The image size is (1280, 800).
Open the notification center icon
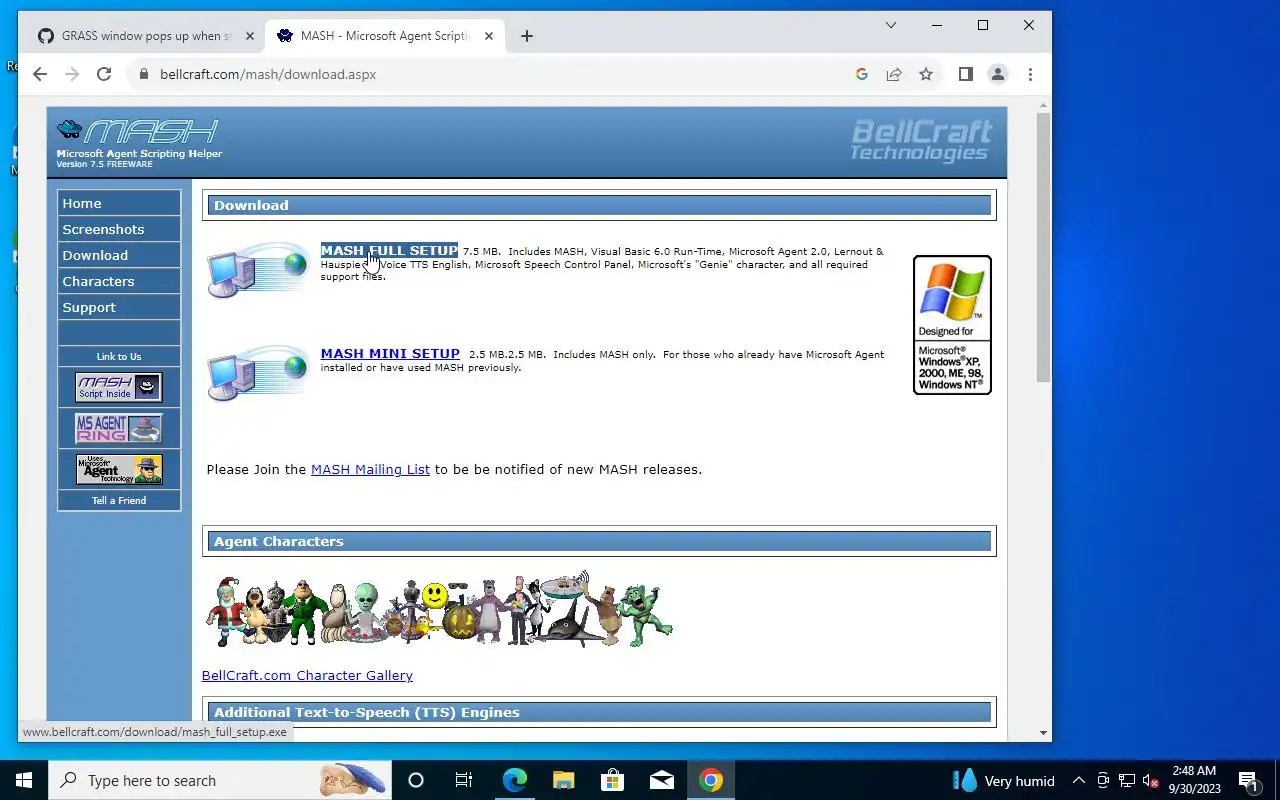(1248, 780)
